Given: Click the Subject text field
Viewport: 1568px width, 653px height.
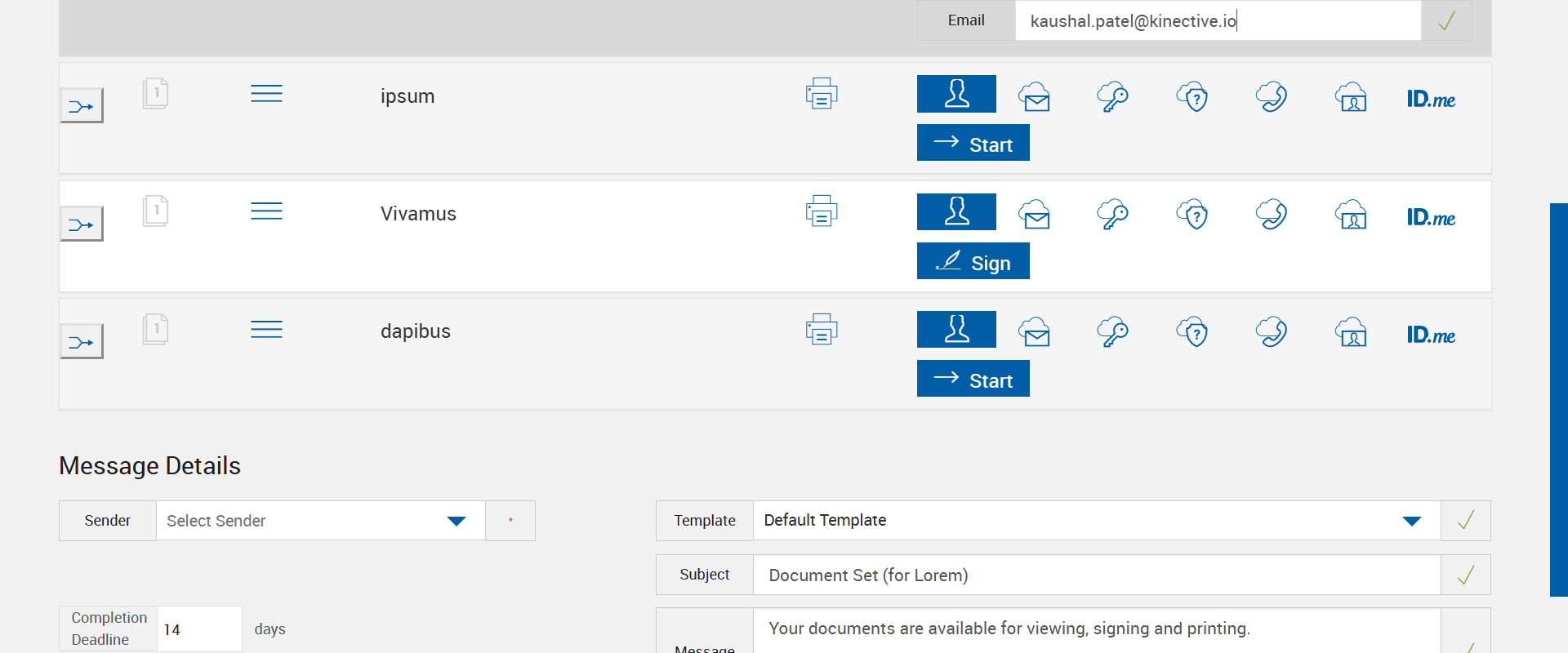Looking at the screenshot, I should 1096,575.
